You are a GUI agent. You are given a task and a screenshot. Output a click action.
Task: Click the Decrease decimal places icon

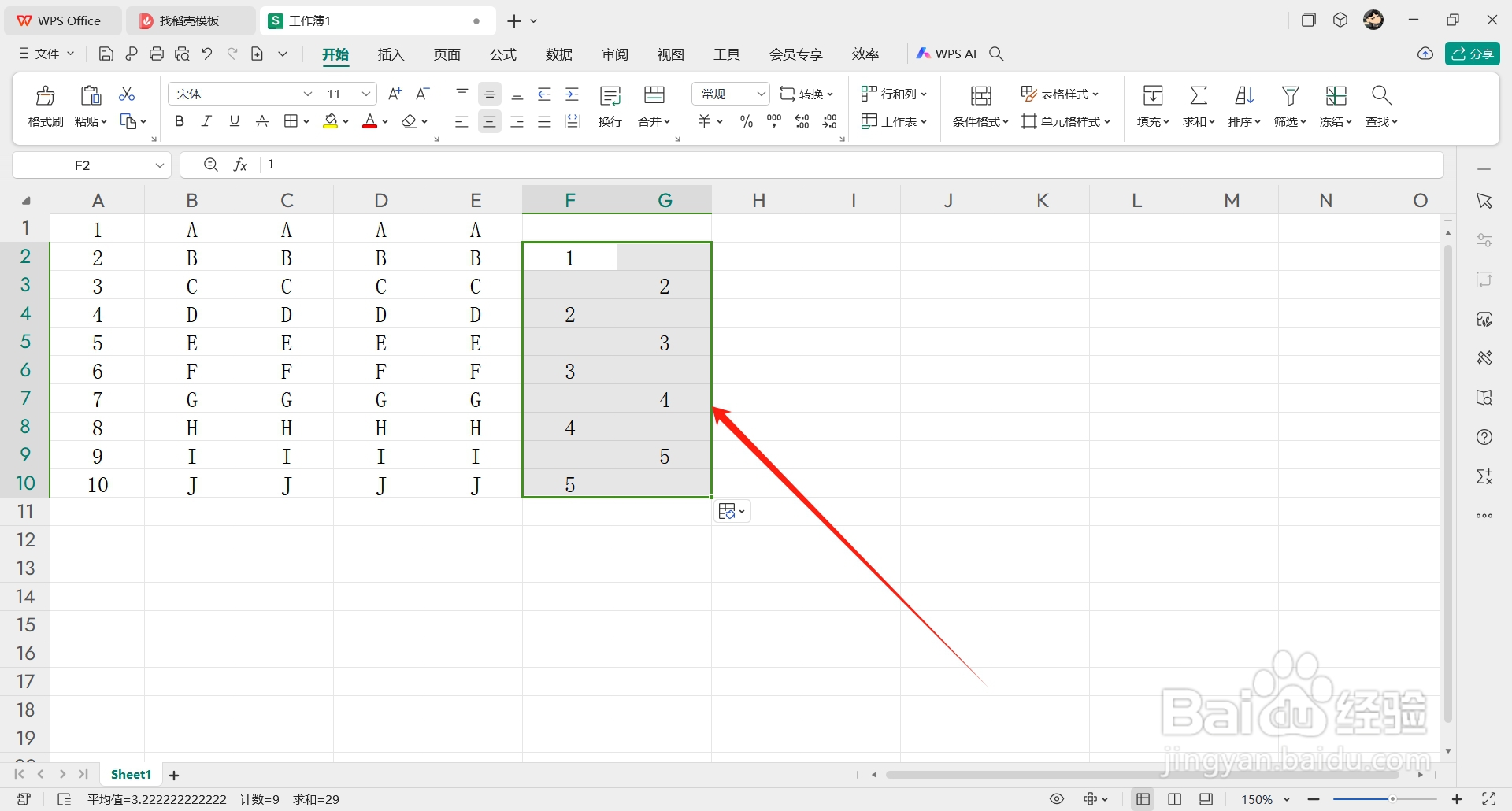[x=830, y=121]
